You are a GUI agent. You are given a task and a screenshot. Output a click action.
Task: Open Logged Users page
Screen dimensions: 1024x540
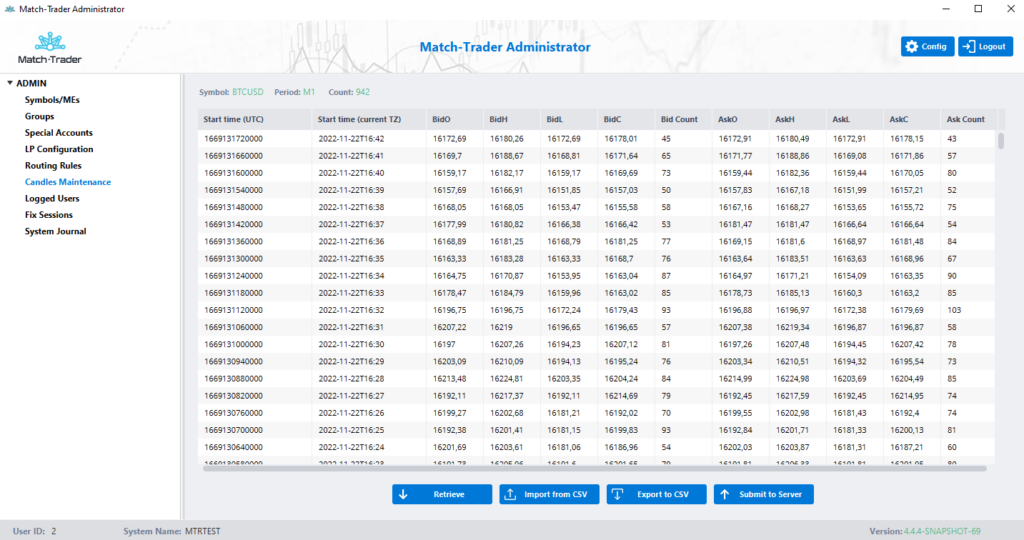(52, 199)
